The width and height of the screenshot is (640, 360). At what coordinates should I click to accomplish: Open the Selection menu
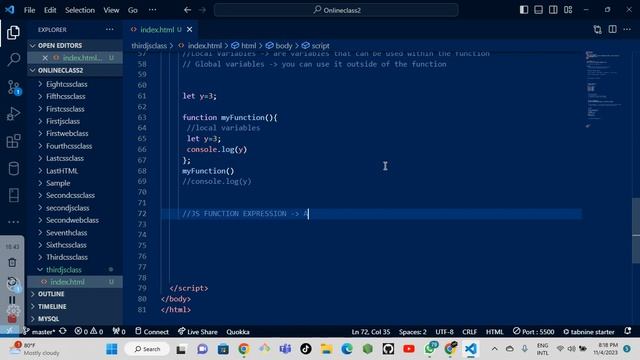tap(80, 10)
